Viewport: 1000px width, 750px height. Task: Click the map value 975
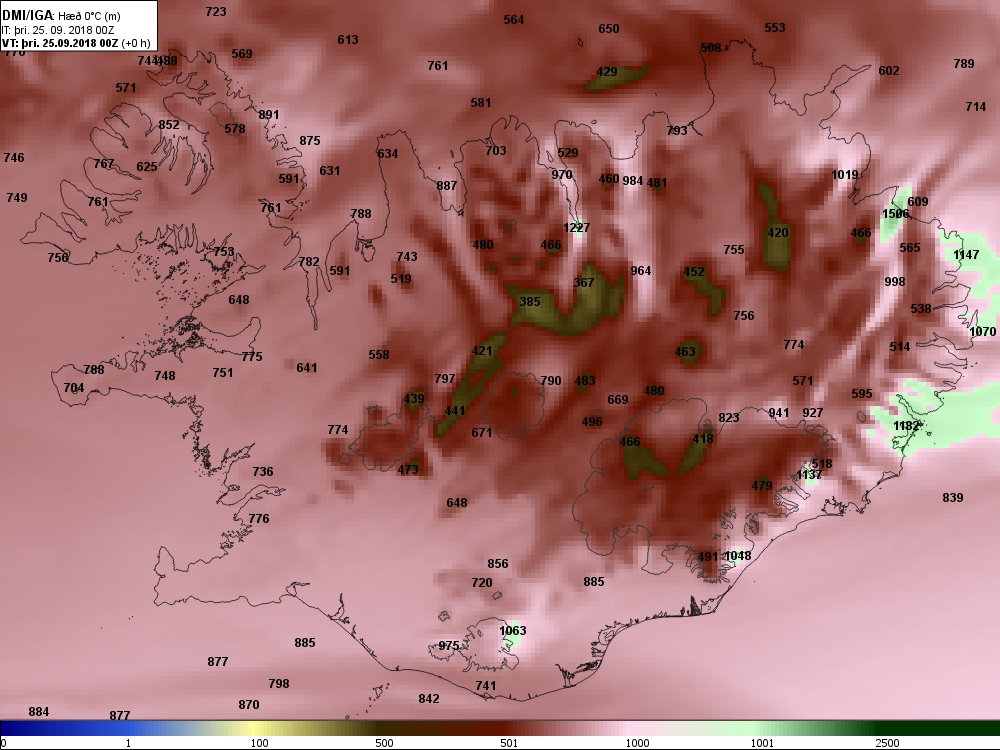click(448, 645)
